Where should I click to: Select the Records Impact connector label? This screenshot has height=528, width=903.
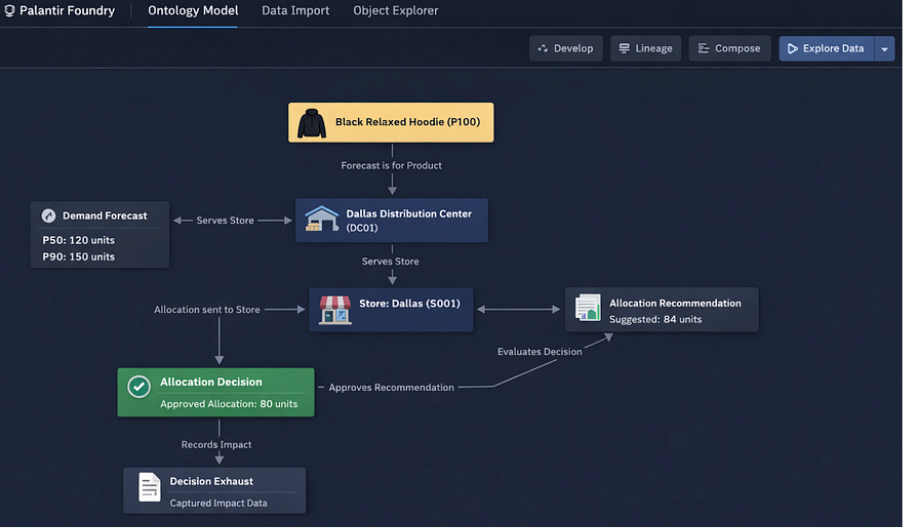(216, 444)
